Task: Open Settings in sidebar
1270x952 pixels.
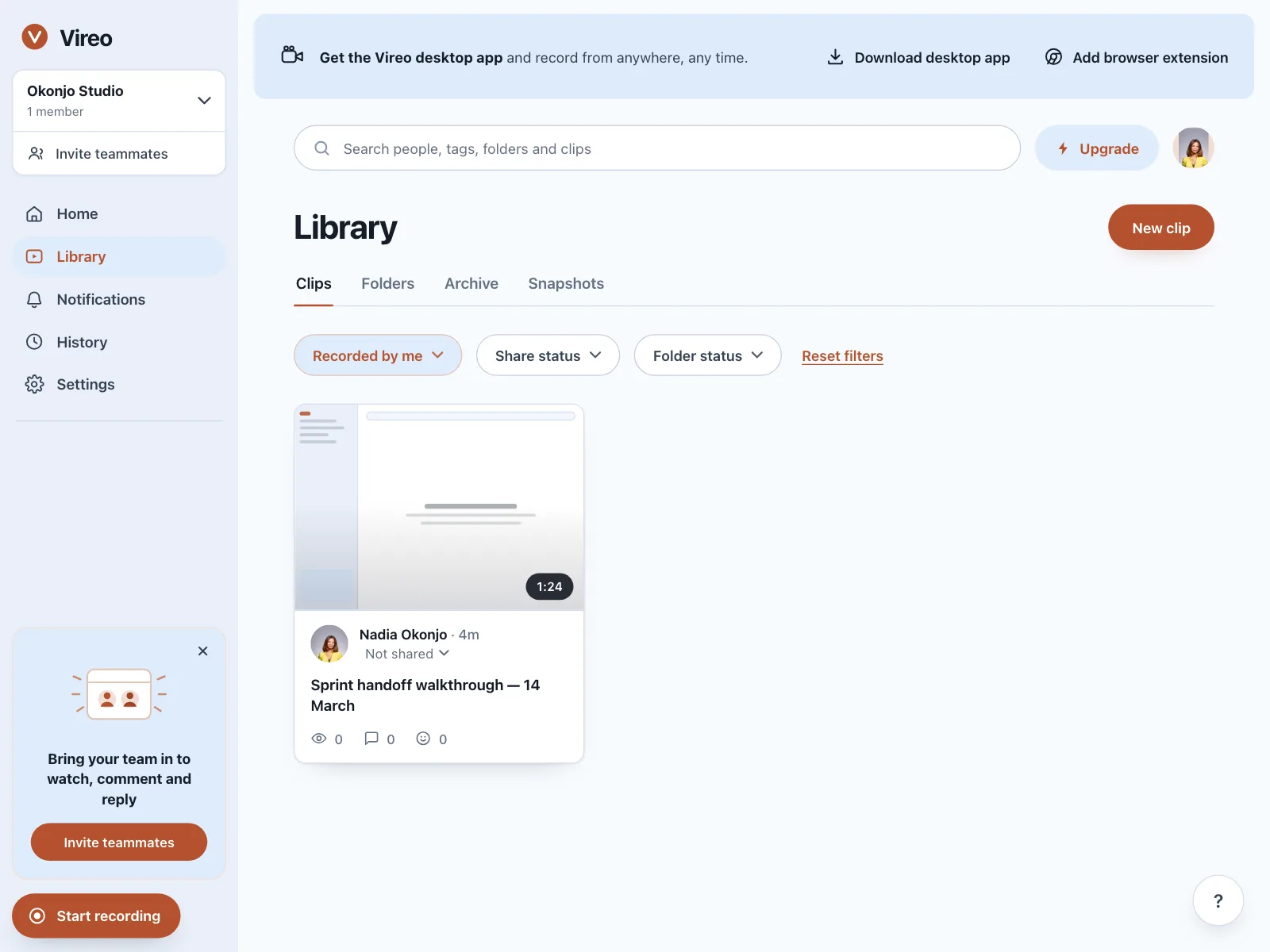Action: 119,385
